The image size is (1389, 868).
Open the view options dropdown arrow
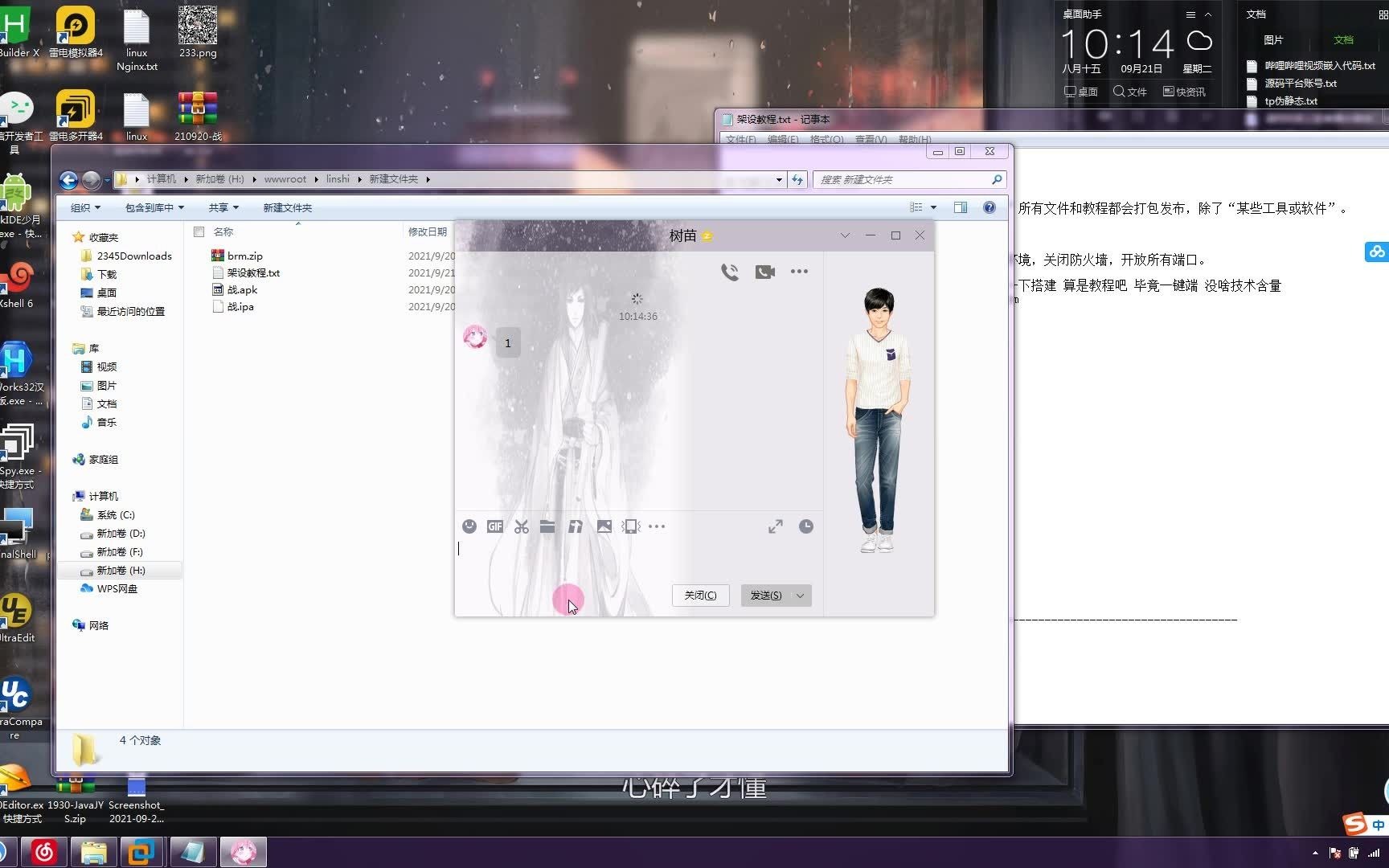(933, 207)
